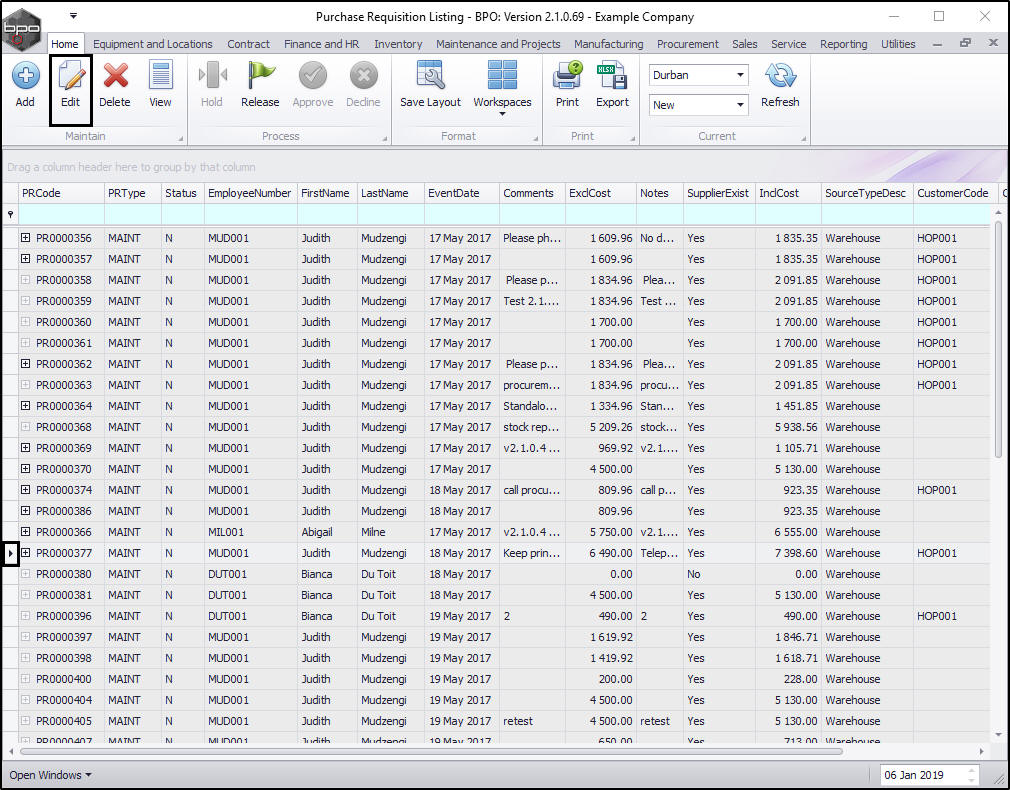Open the Sales tab
The height and width of the screenshot is (790, 1010).
pyautogui.click(x=745, y=44)
